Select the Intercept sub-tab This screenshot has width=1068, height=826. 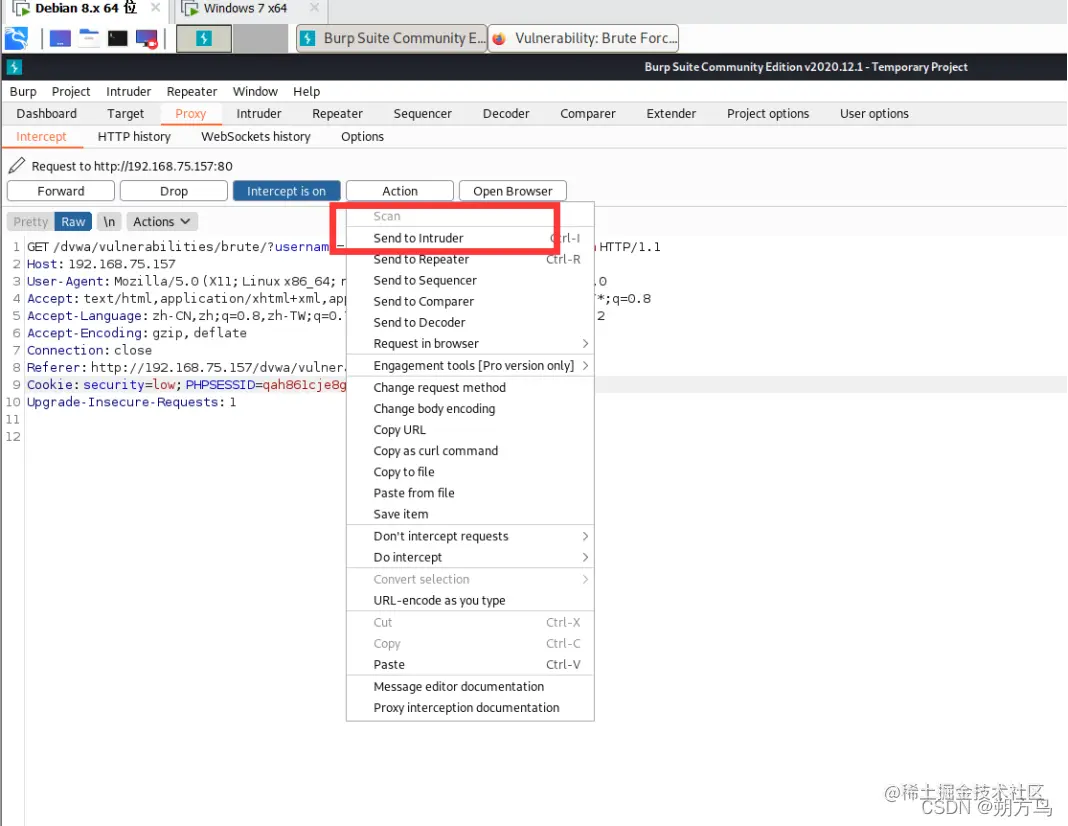pos(42,137)
